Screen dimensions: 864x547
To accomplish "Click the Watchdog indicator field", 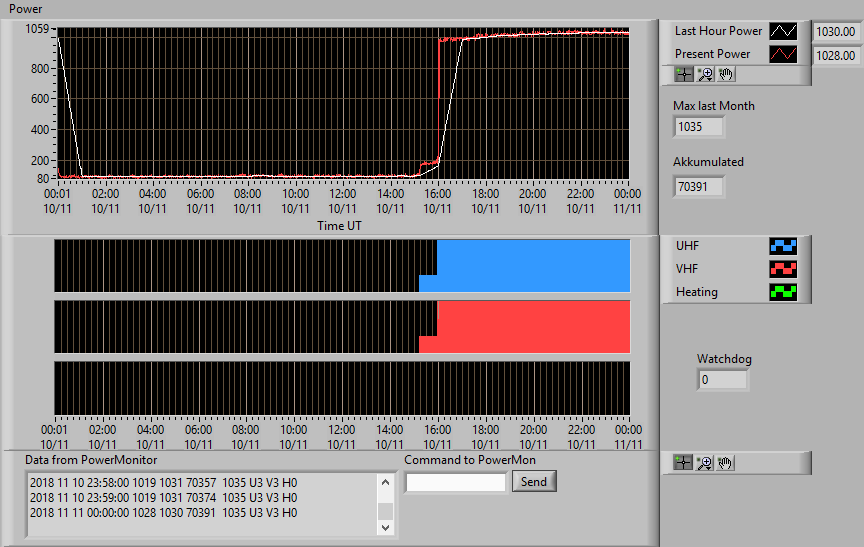I will (722, 380).
